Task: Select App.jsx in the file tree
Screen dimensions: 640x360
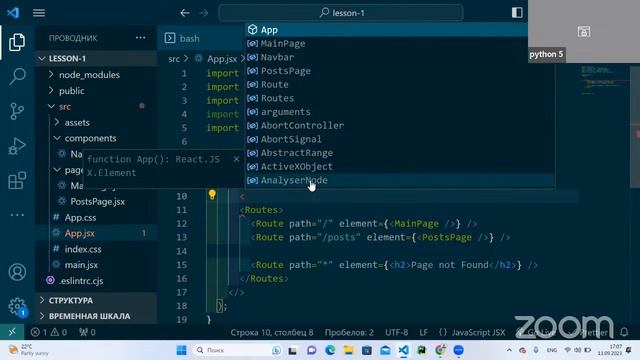Action: [x=79, y=233]
